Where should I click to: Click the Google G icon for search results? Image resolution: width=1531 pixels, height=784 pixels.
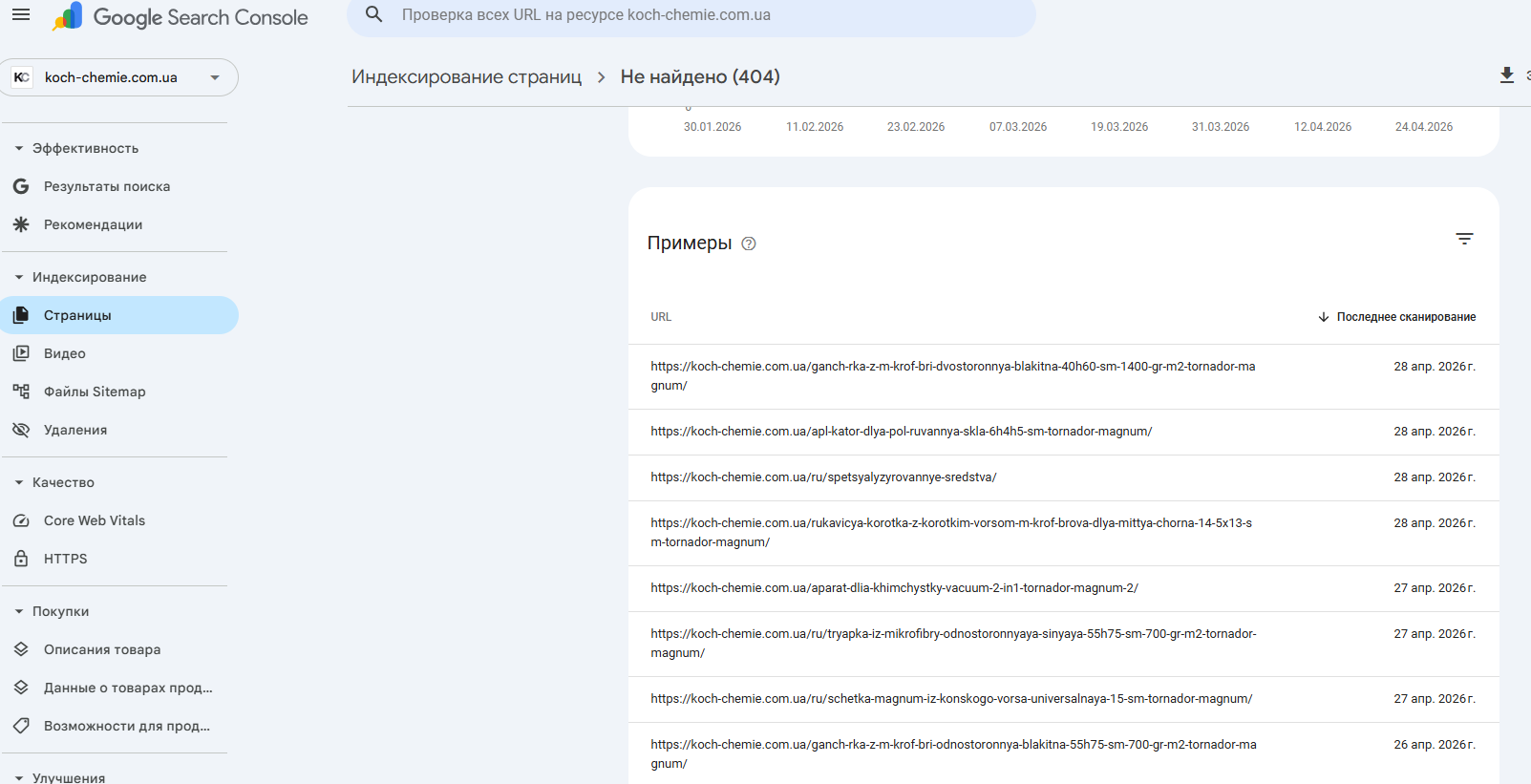[21, 186]
